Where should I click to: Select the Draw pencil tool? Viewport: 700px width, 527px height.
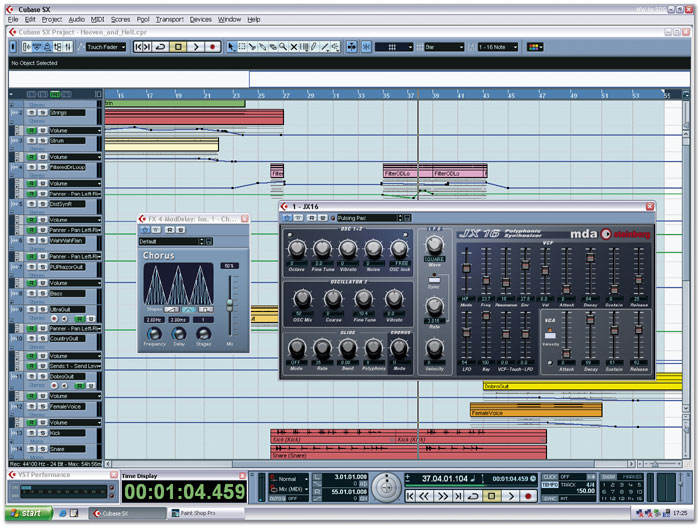[314, 47]
